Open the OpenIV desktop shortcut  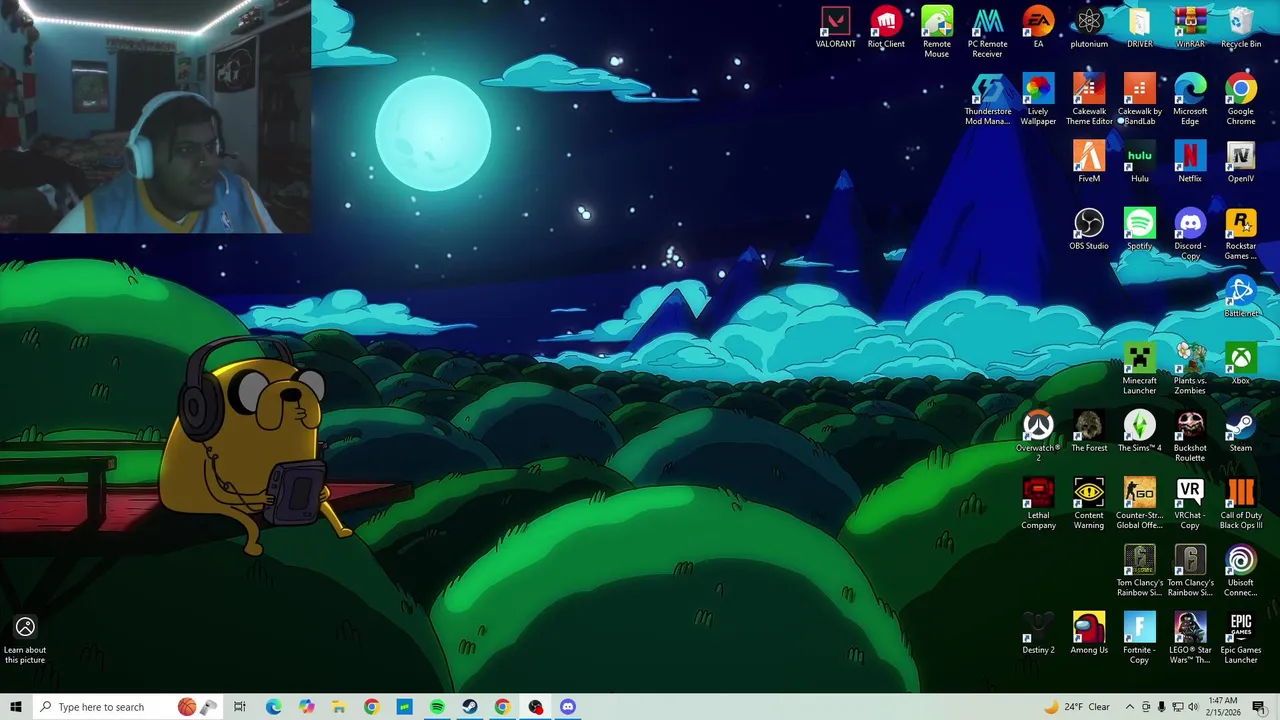coord(1241,162)
